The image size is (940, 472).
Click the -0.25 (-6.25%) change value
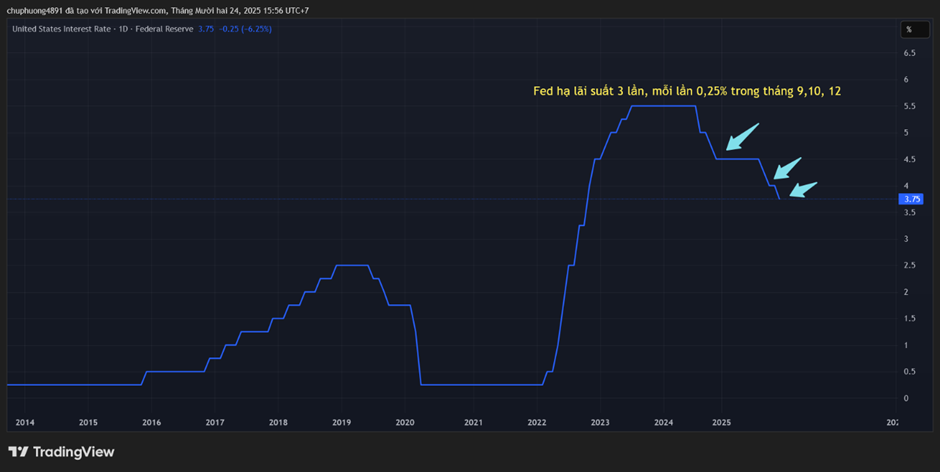tap(246, 29)
